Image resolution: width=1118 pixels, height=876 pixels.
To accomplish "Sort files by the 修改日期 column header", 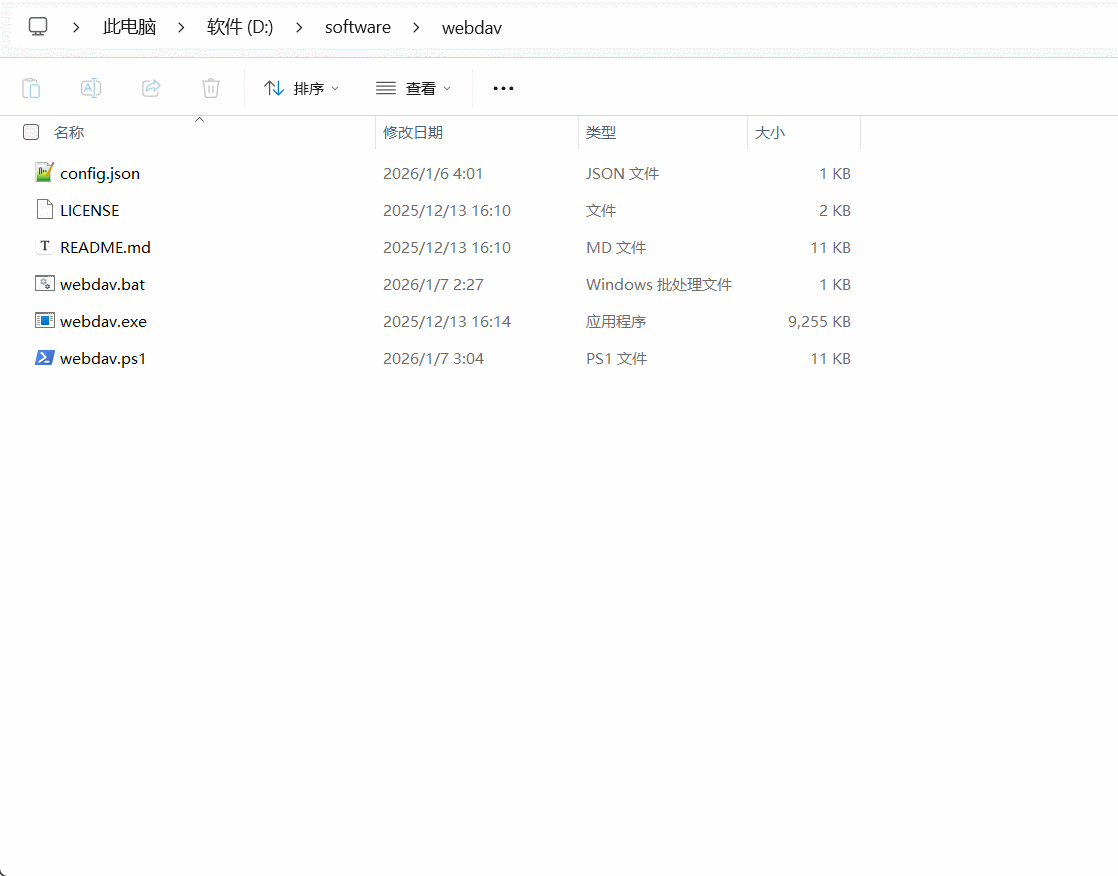I will coord(413,133).
